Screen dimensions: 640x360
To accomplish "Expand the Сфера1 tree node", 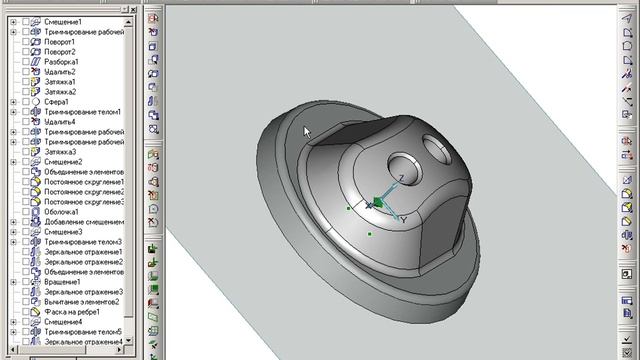I will coord(13,102).
